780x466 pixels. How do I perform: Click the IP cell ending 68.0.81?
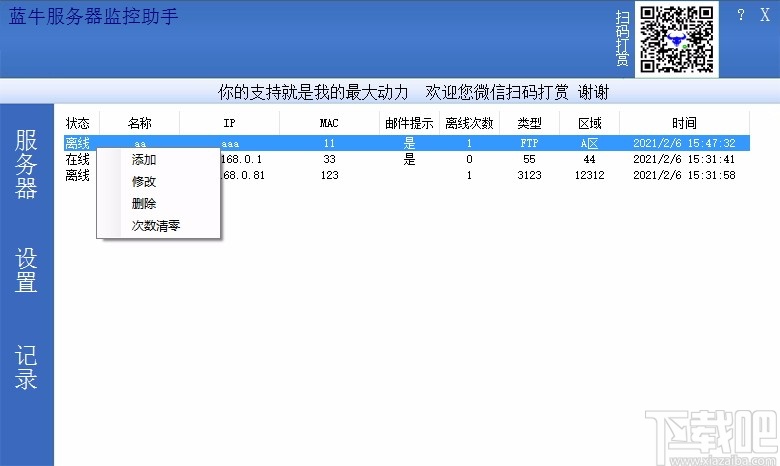[x=243, y=175]
